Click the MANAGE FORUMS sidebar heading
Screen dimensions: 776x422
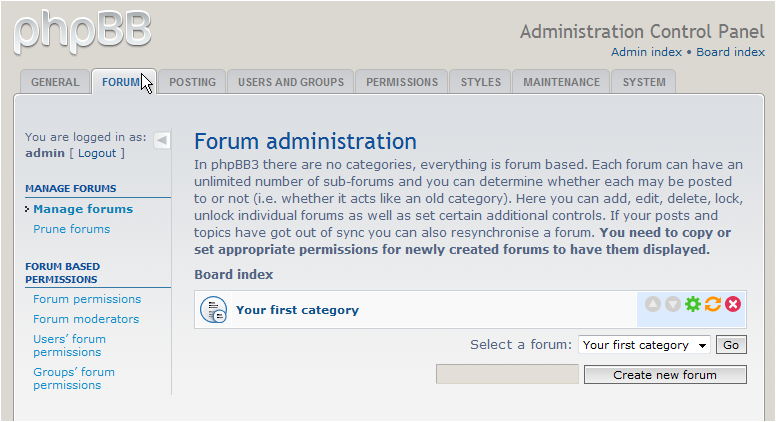point(71,188)
